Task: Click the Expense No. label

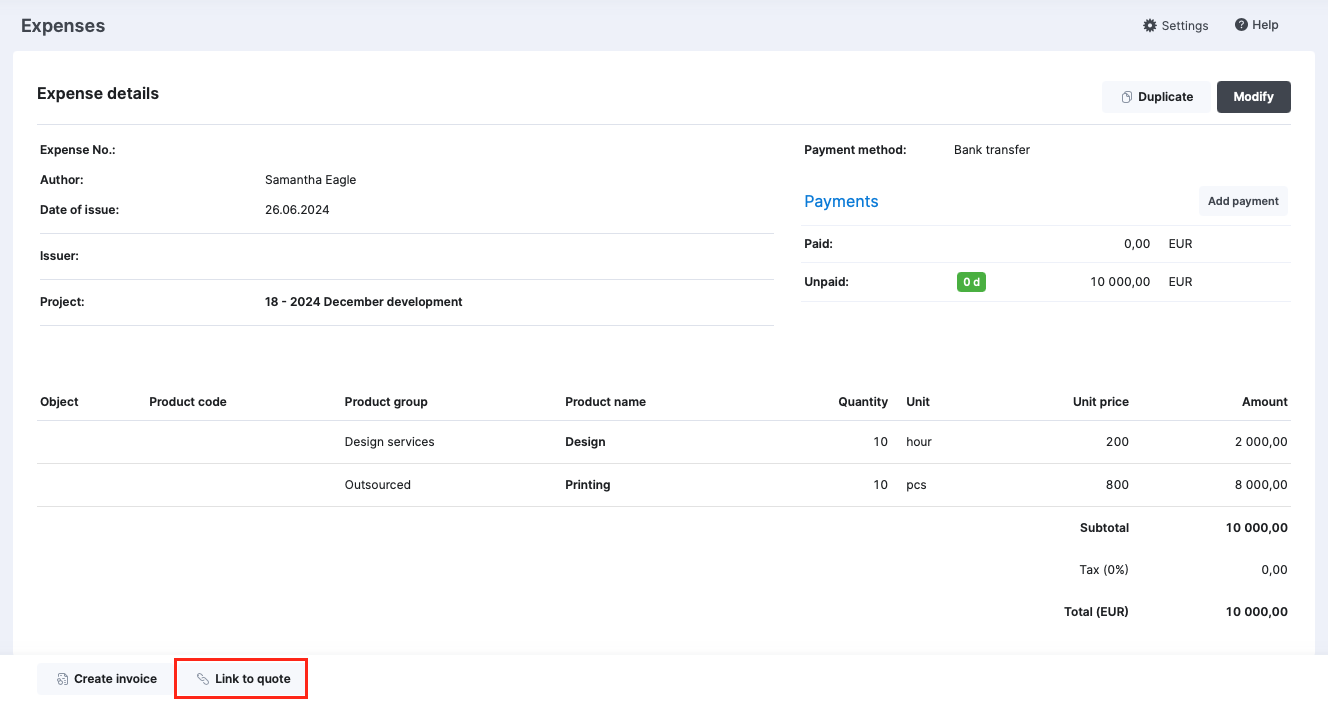Action: [x=78, y=150]
